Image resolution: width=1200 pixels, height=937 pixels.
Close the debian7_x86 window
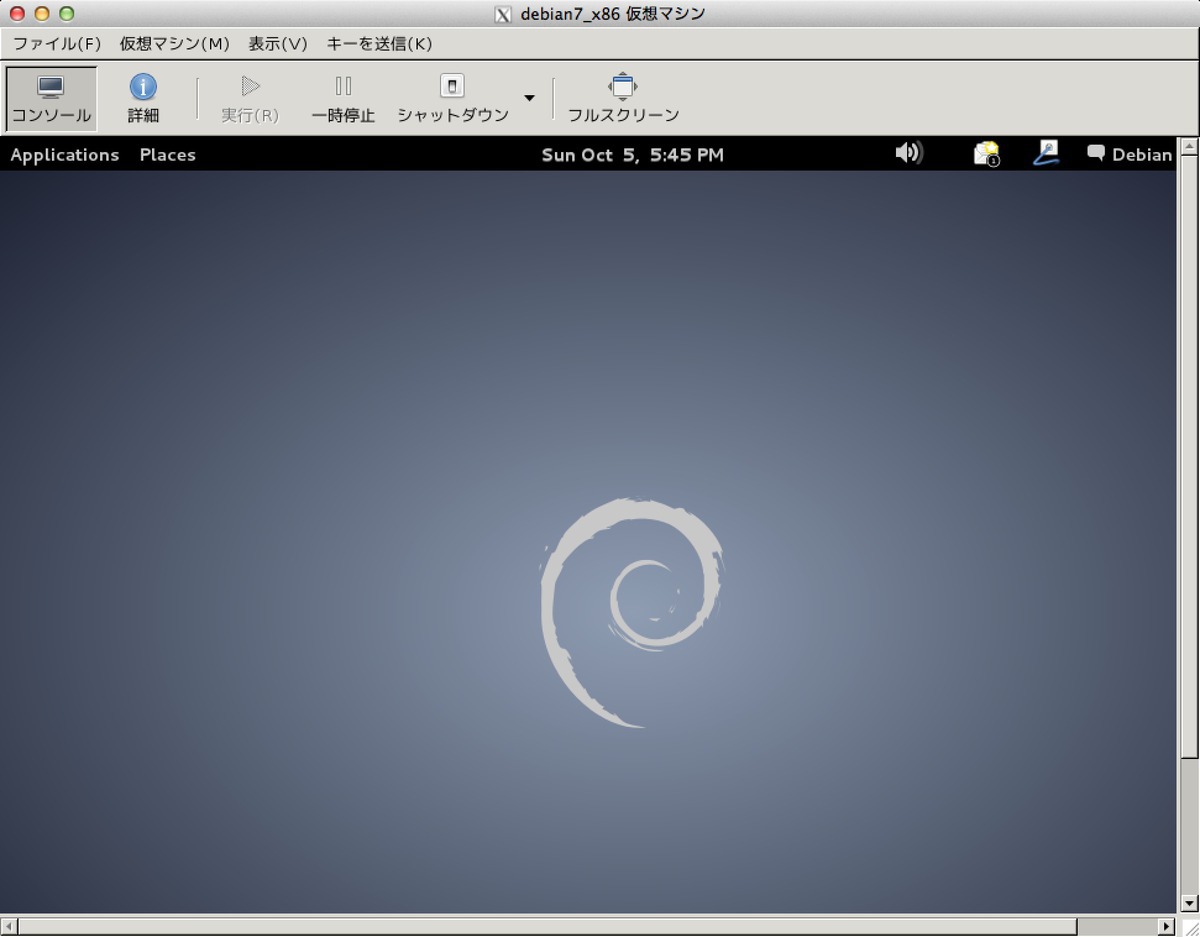(x=17, y=13)
